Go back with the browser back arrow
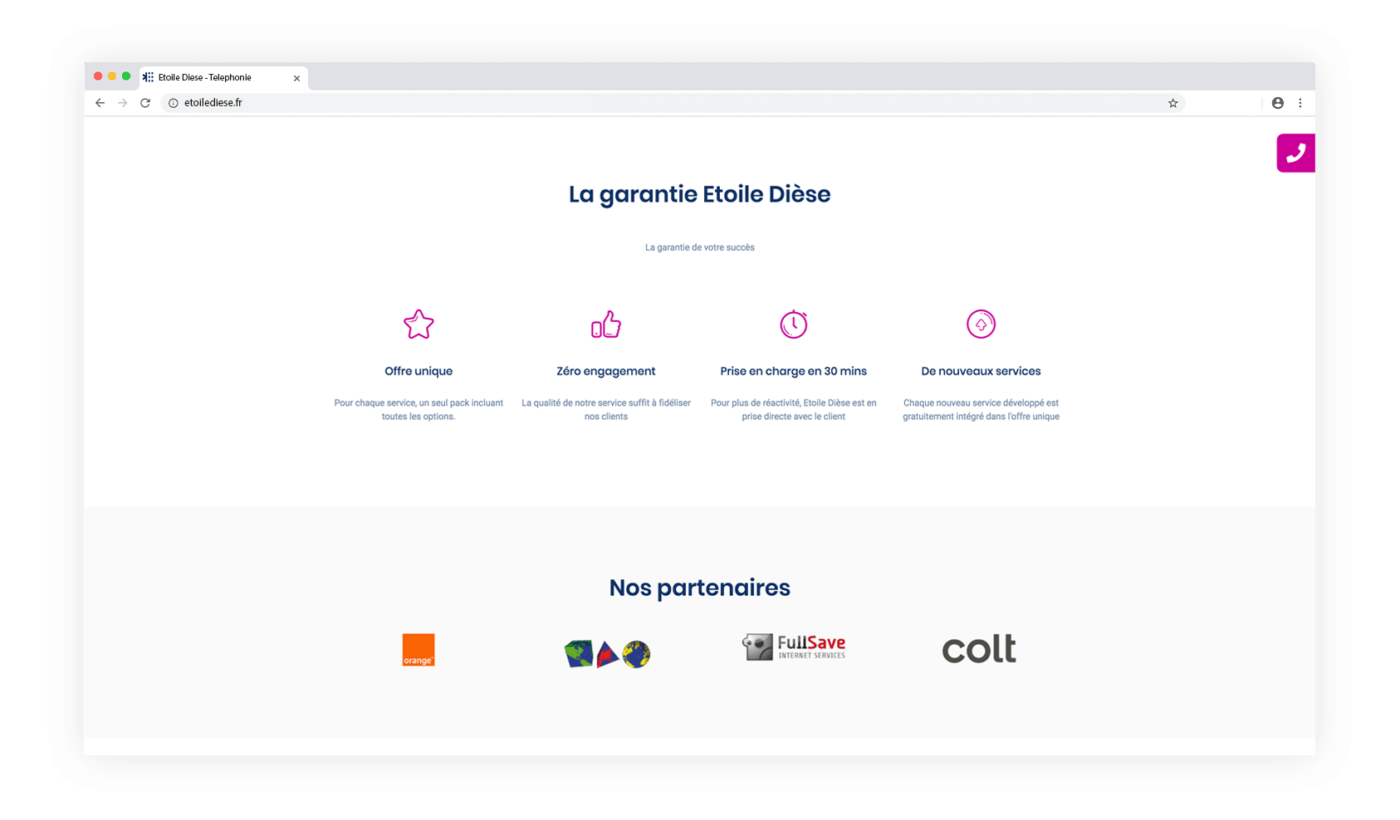 point(100,103)
